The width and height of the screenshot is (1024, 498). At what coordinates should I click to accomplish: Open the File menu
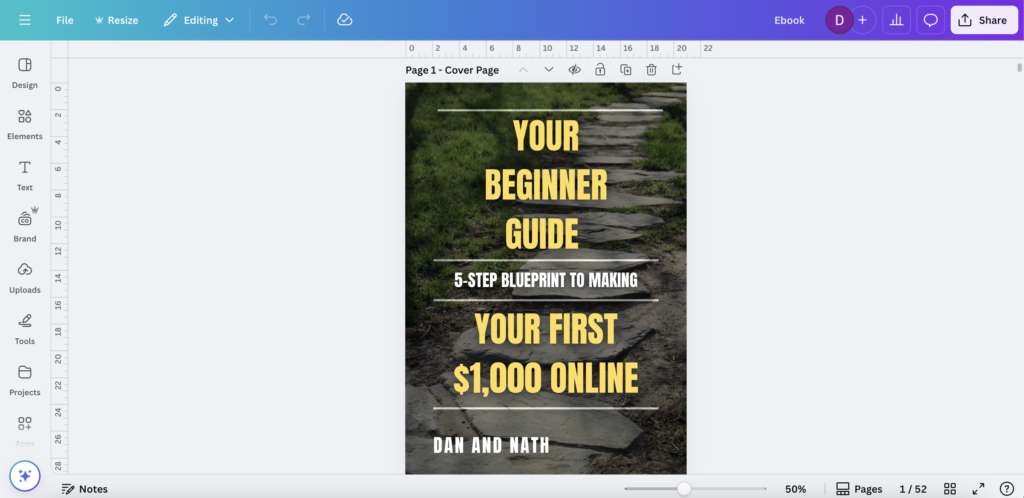click(x=64, y=20)
